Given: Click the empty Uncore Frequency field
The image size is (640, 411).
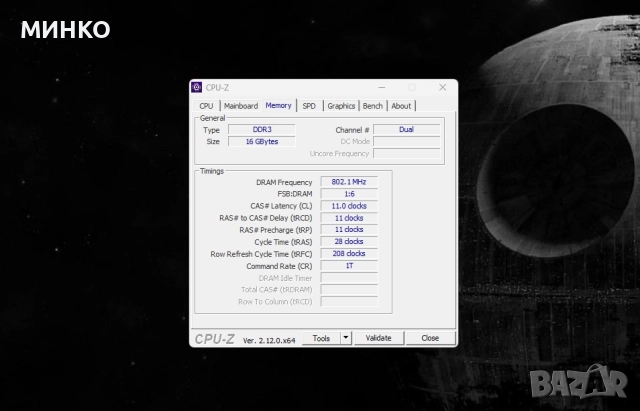Looking at the screenshot, I should (407, 153).
